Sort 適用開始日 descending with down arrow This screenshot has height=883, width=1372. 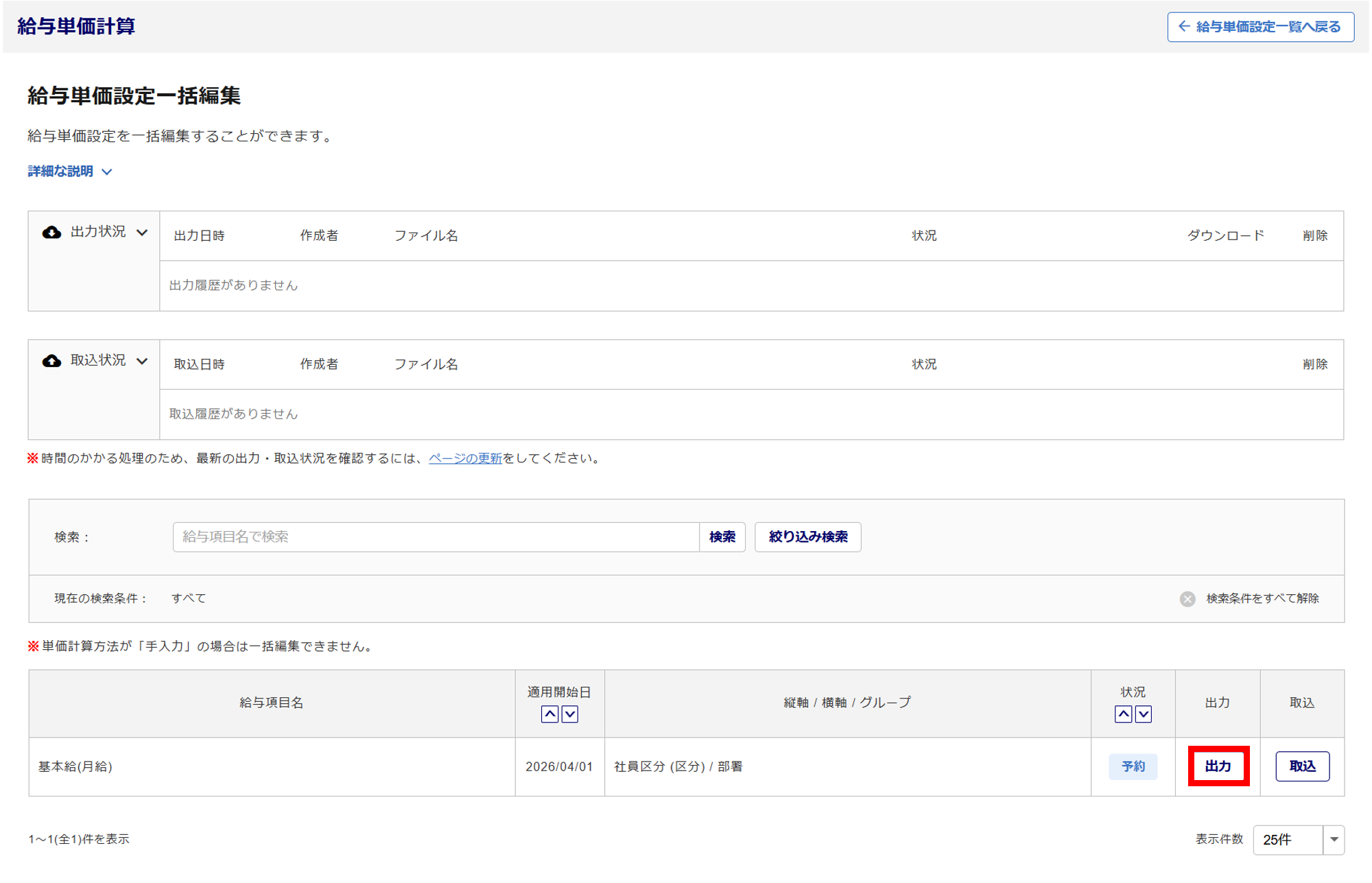tap(570, 714)
